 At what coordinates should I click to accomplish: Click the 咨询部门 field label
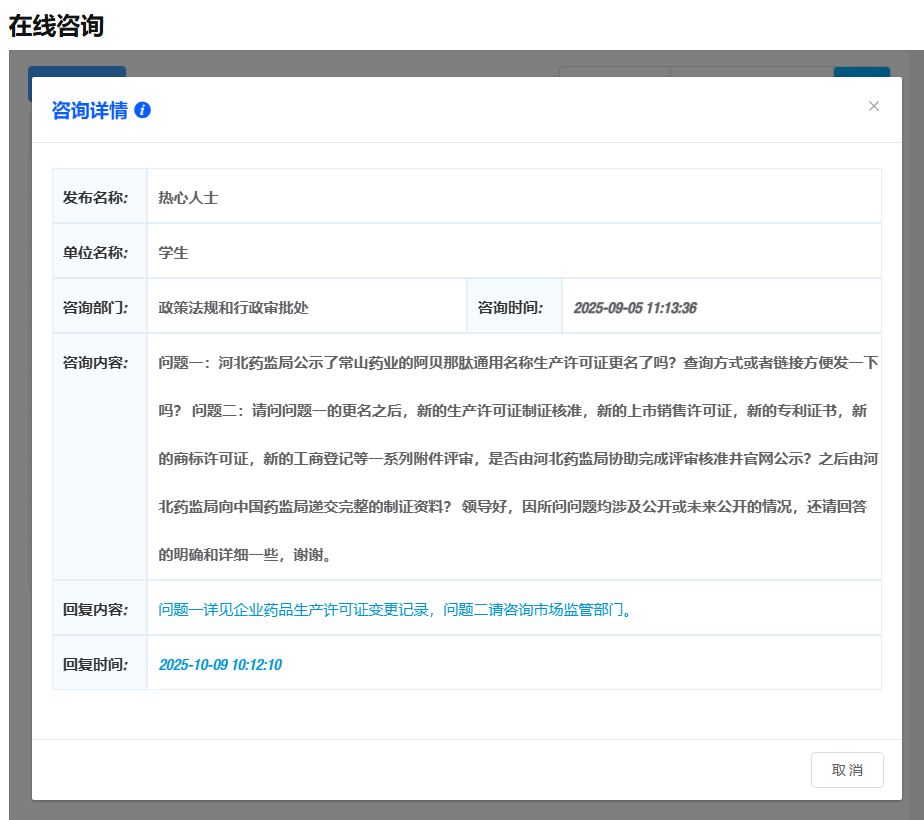[x=96, y=308]
